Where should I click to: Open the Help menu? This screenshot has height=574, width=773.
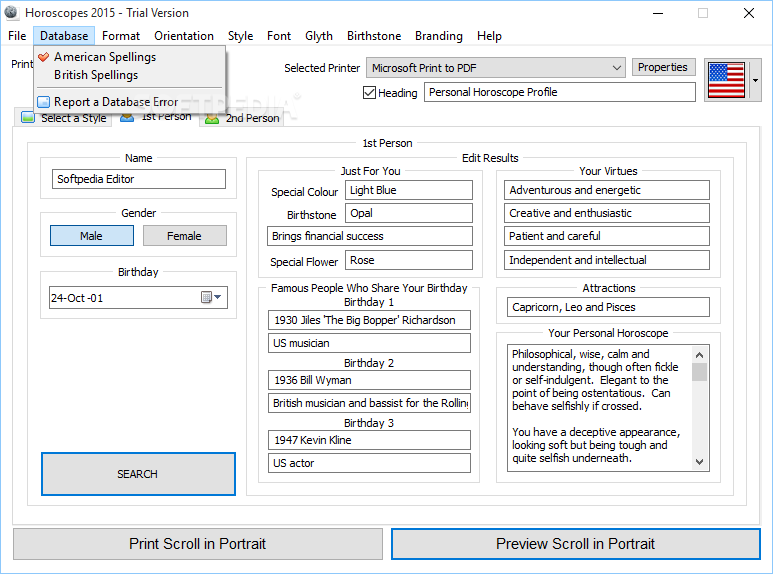pyautogui.click(x=489, y=36)
